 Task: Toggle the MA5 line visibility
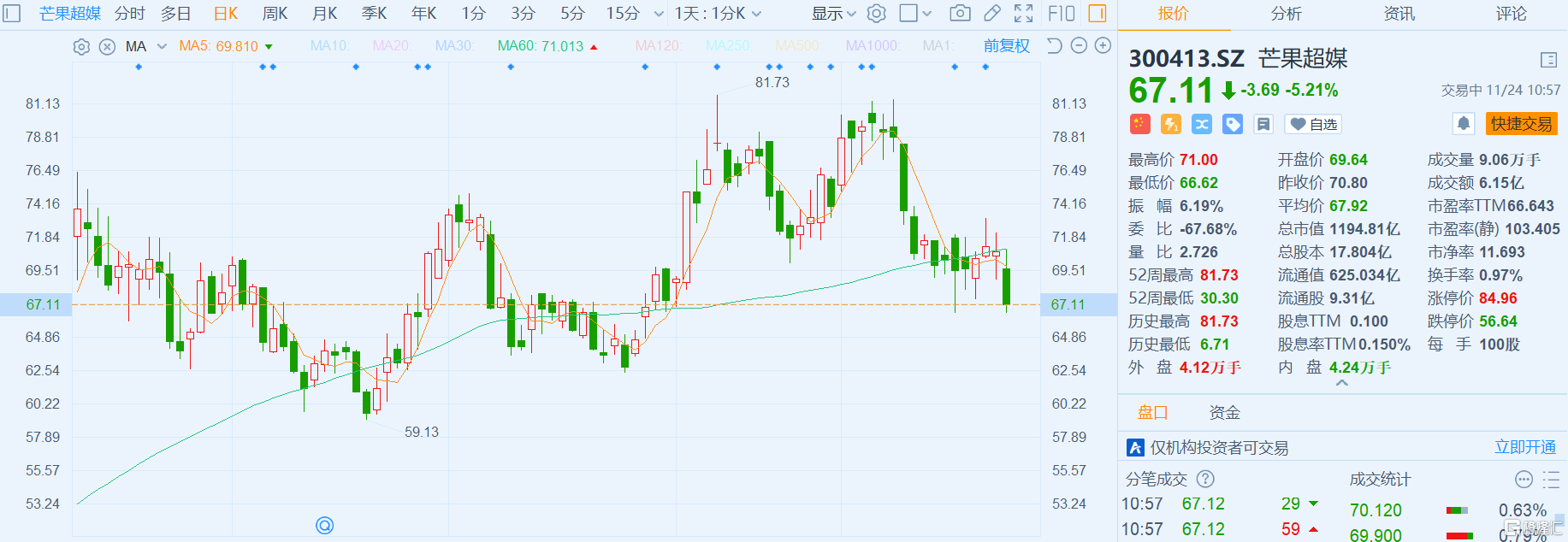[226, 46]
